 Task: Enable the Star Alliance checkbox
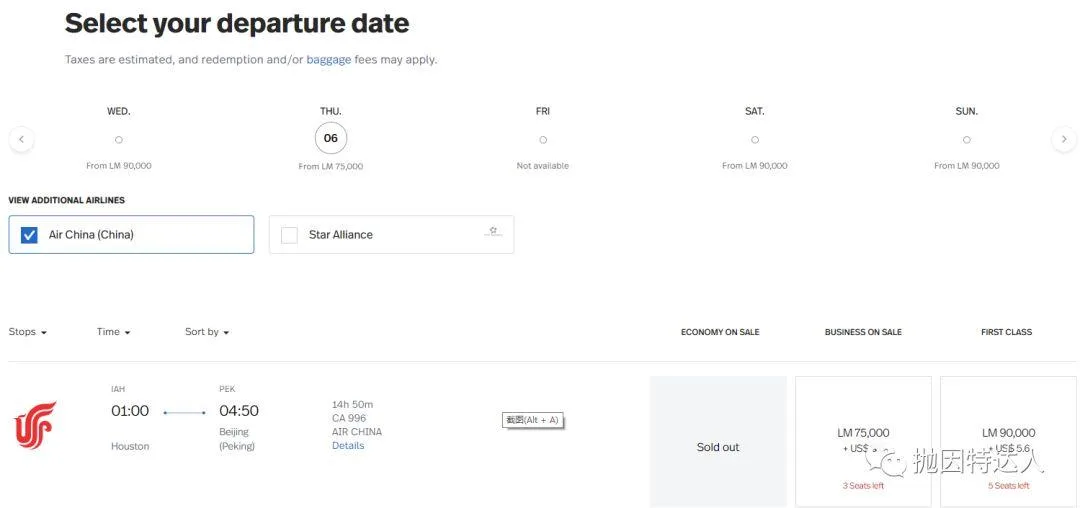pos(289,235)
